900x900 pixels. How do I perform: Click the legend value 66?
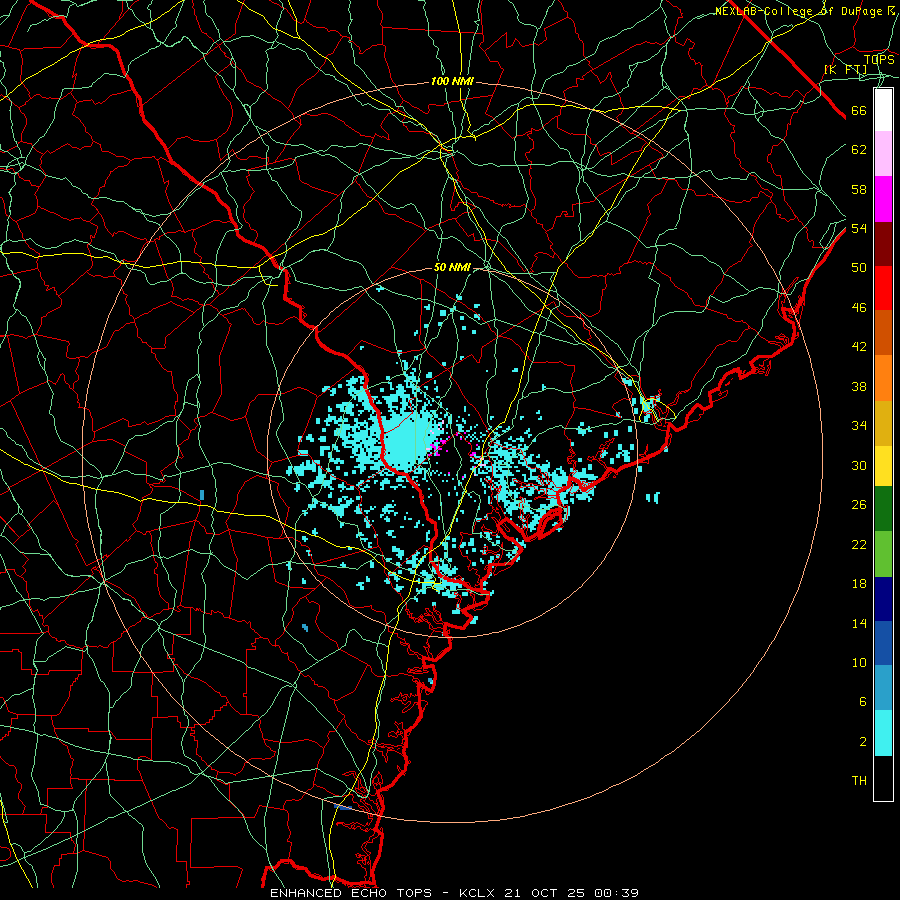pos(859,111)
